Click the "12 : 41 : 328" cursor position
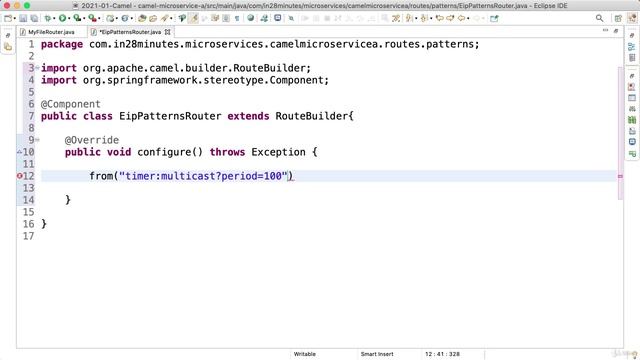640x360 pixels. (x=442, y=354)
